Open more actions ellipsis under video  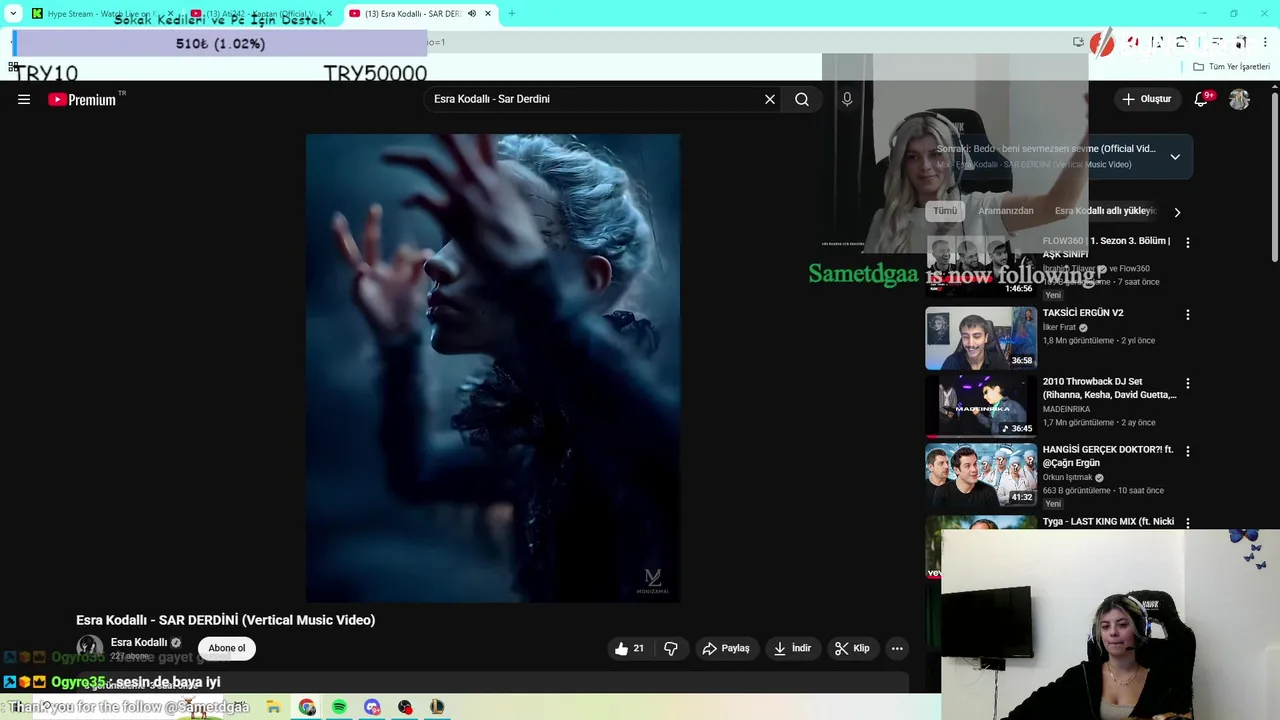[897, 648]
